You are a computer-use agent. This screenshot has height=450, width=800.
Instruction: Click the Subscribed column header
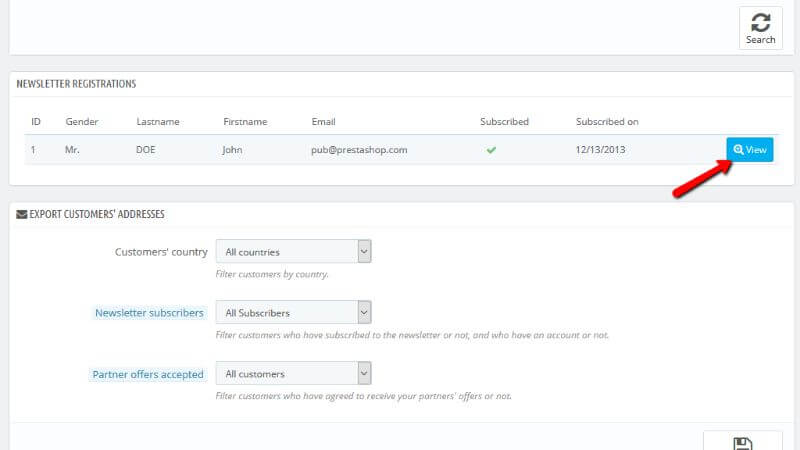pyautogui.click(x=504, y=121)
